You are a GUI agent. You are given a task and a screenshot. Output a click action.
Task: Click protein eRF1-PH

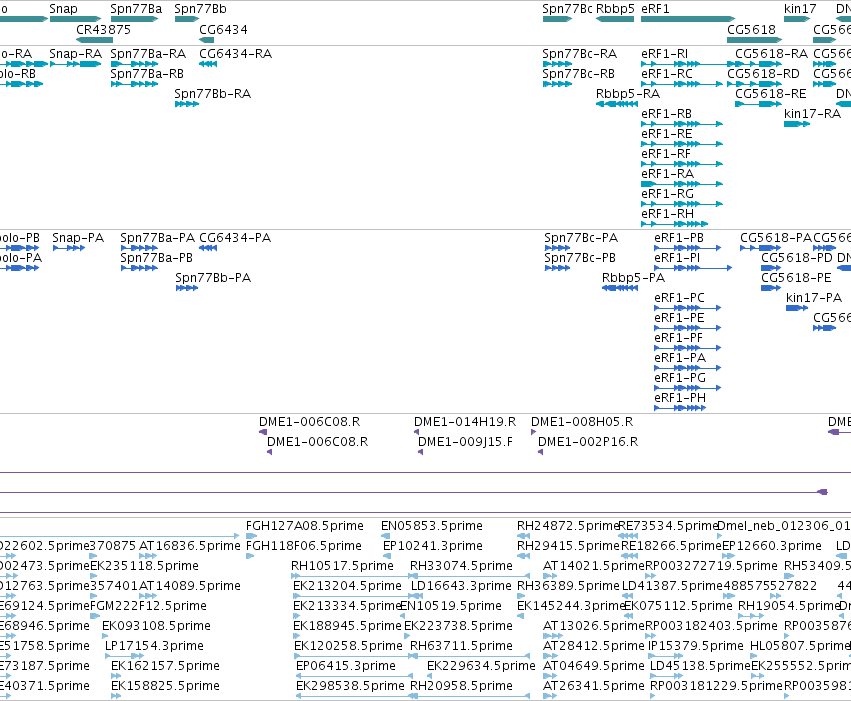680,408
